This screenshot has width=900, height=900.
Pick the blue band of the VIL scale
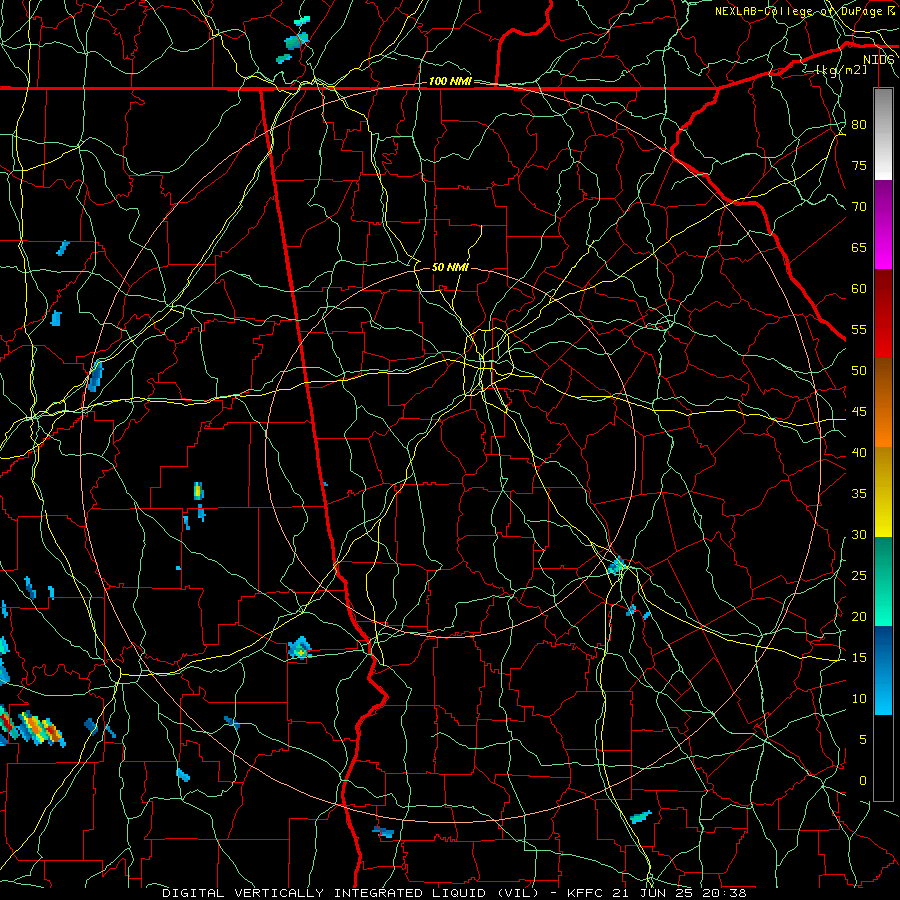coord(883,670)
